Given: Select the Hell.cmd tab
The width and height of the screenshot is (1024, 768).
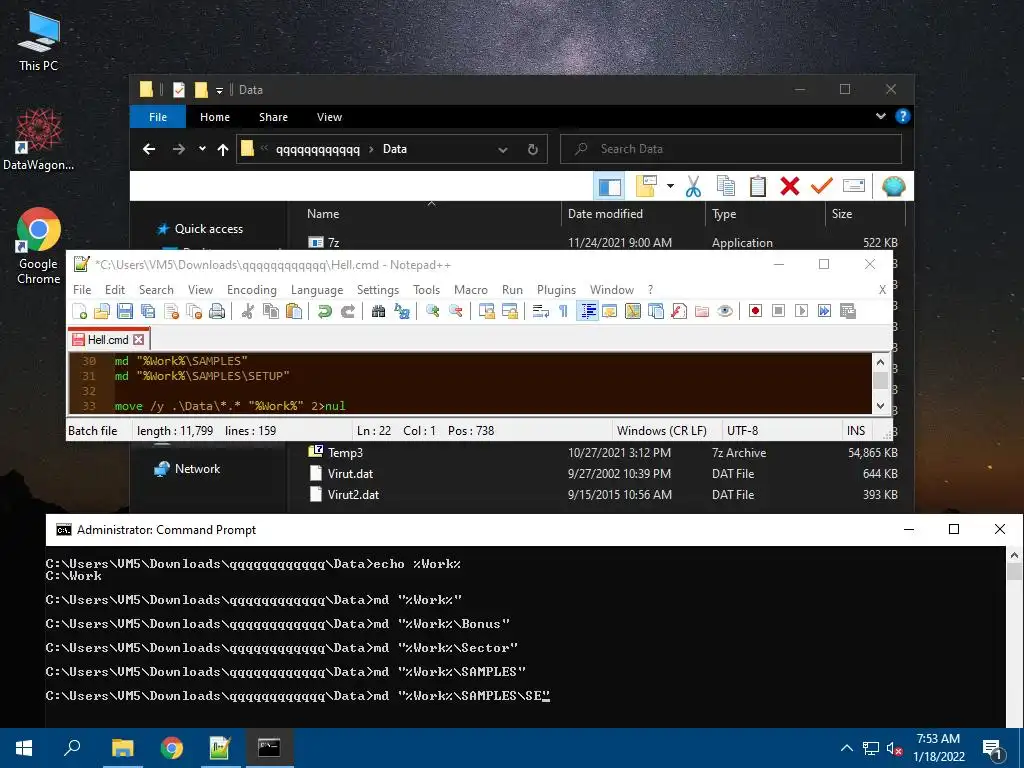Looking at the screenshot, I should coord(108,340).
